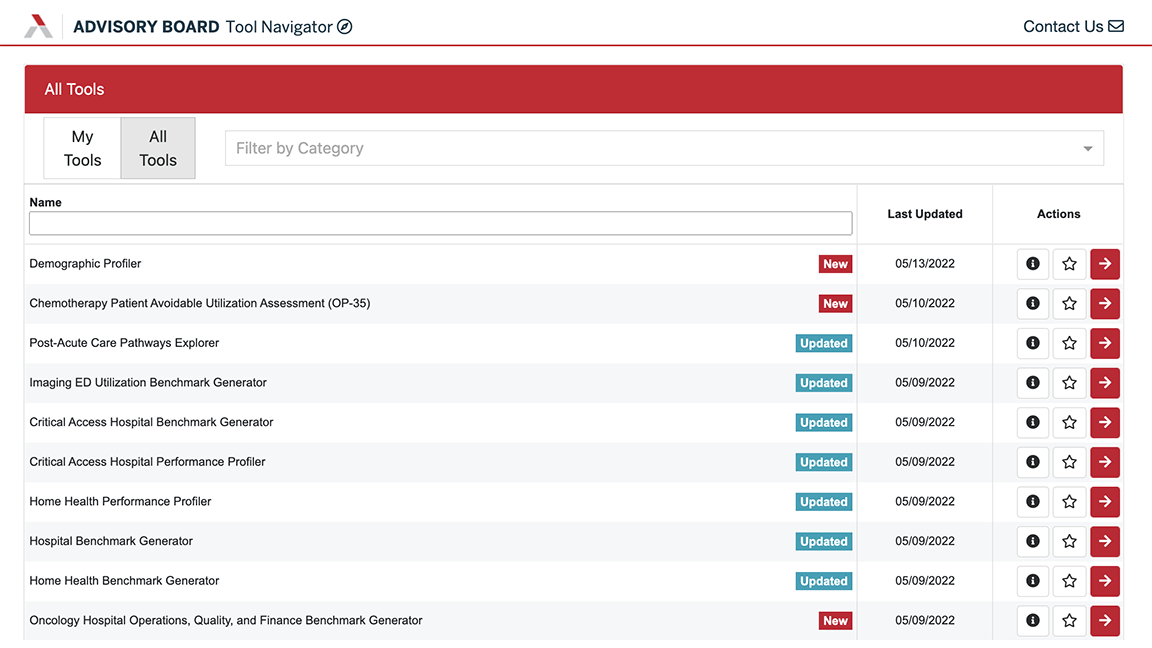Viewport: 1152px width, 648px height.
Task: Show info for Imaging ED Utilization Benchmark Generator
Action: 1032,383
